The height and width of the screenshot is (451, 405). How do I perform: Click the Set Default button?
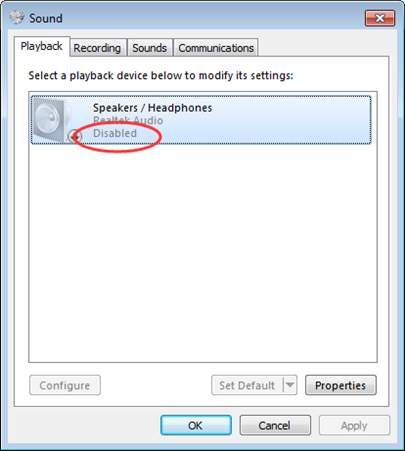[247, 385]
